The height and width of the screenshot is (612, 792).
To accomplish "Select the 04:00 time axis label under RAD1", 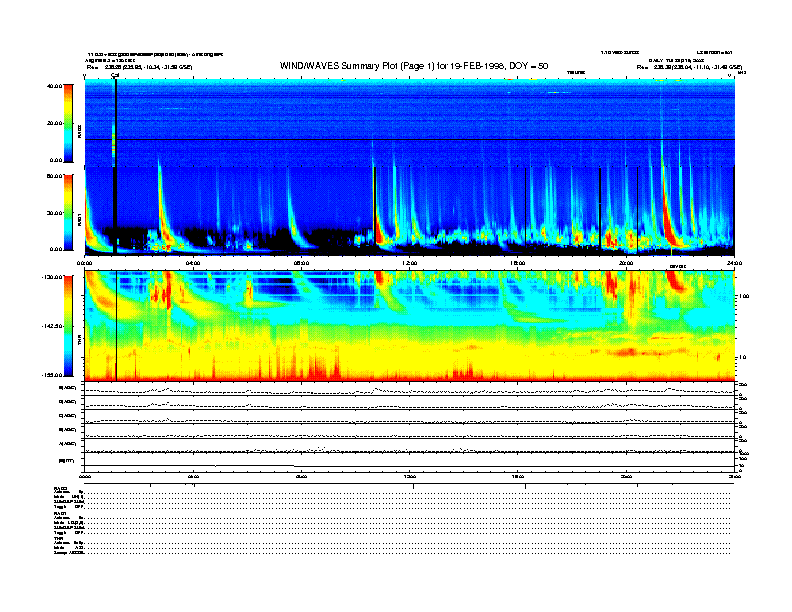I will tap(193, 264).
